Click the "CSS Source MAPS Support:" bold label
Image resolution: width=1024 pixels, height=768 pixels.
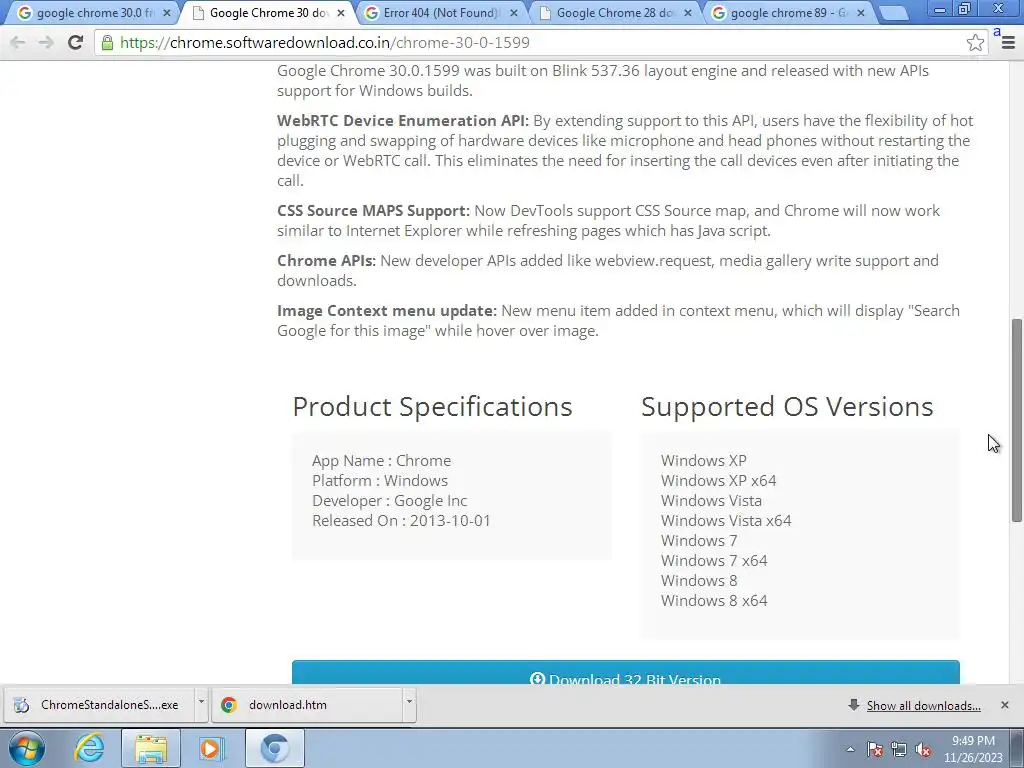[x=374, y=211]
